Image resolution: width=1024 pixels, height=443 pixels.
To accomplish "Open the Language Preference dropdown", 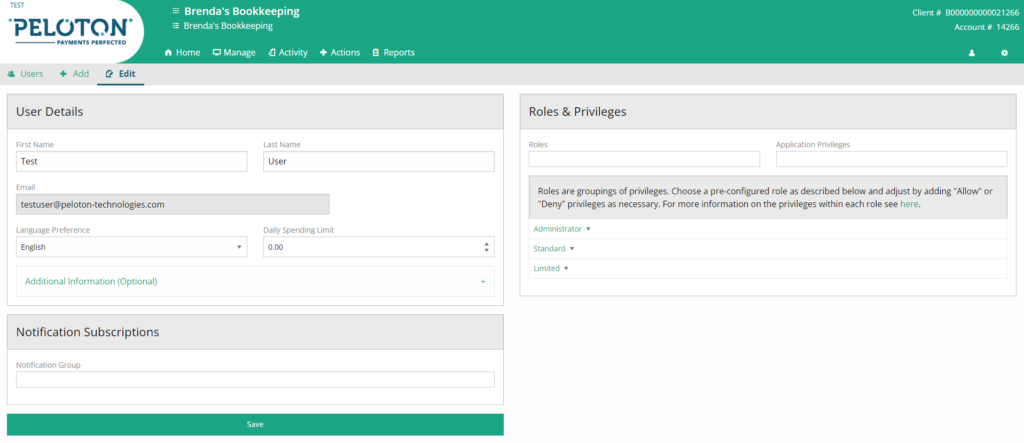I will coord(131,247).
